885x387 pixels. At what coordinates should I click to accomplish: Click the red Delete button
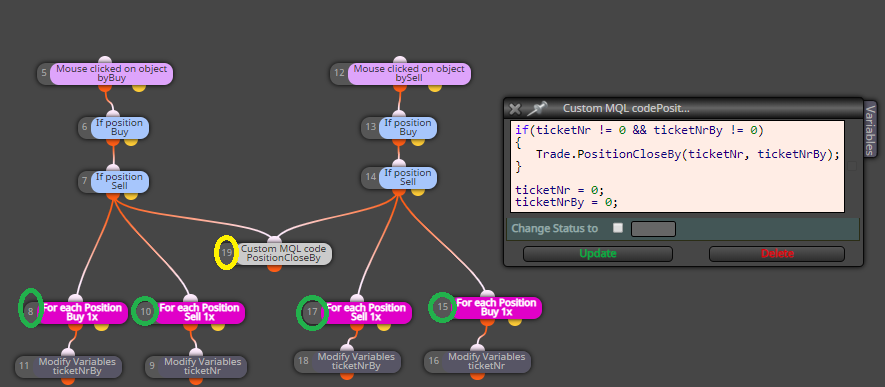(x=777, y=254)
